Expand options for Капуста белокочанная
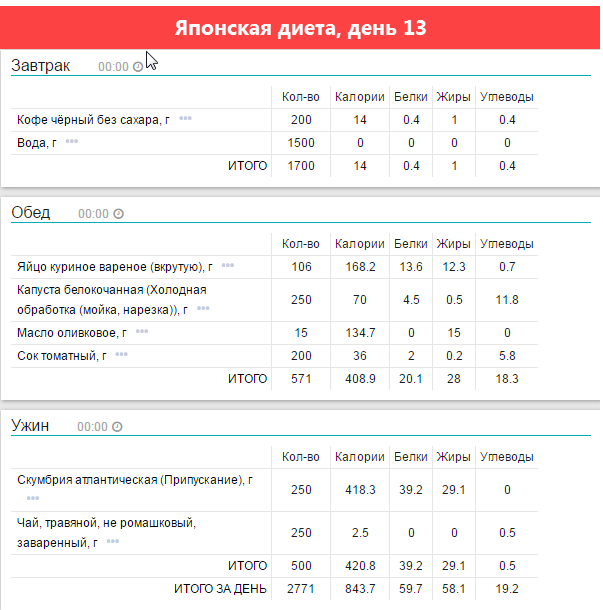 click(203, 309)
